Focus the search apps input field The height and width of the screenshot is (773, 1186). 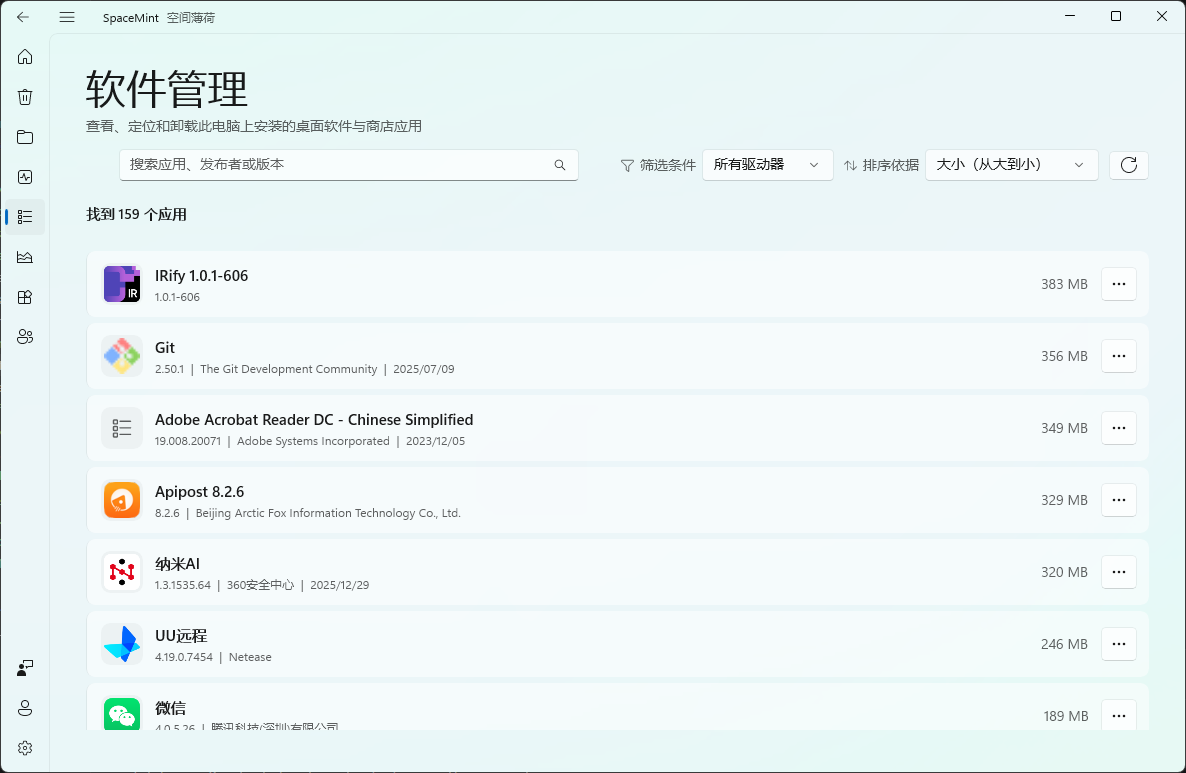pos(349,165)
